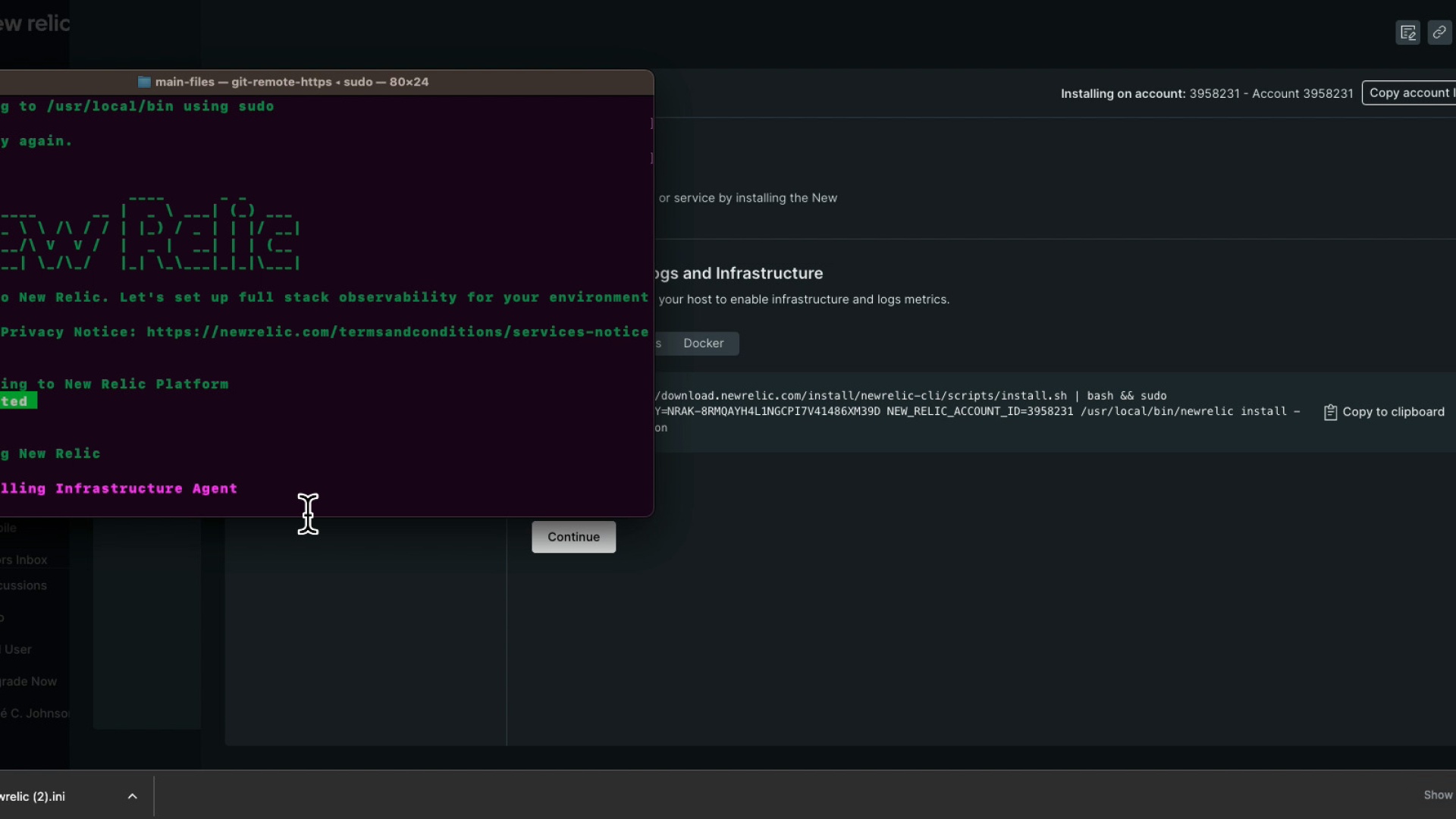Click the 'Logs and Infrastructure' heading
The height and width of the screenshot is (819, 1456).
[x=738, y=273]
